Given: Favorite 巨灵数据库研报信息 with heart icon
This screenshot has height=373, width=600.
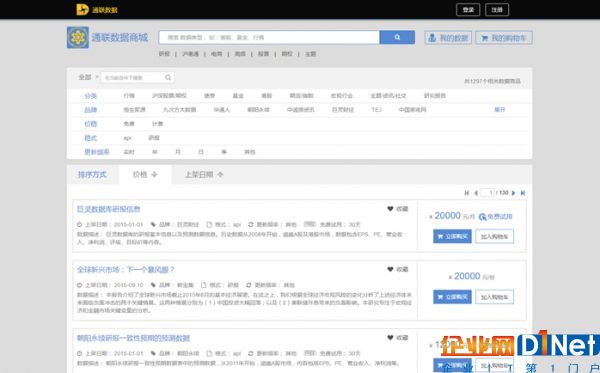Looking at the screenshot, I should pyautogui.click(x=390, y=209).
